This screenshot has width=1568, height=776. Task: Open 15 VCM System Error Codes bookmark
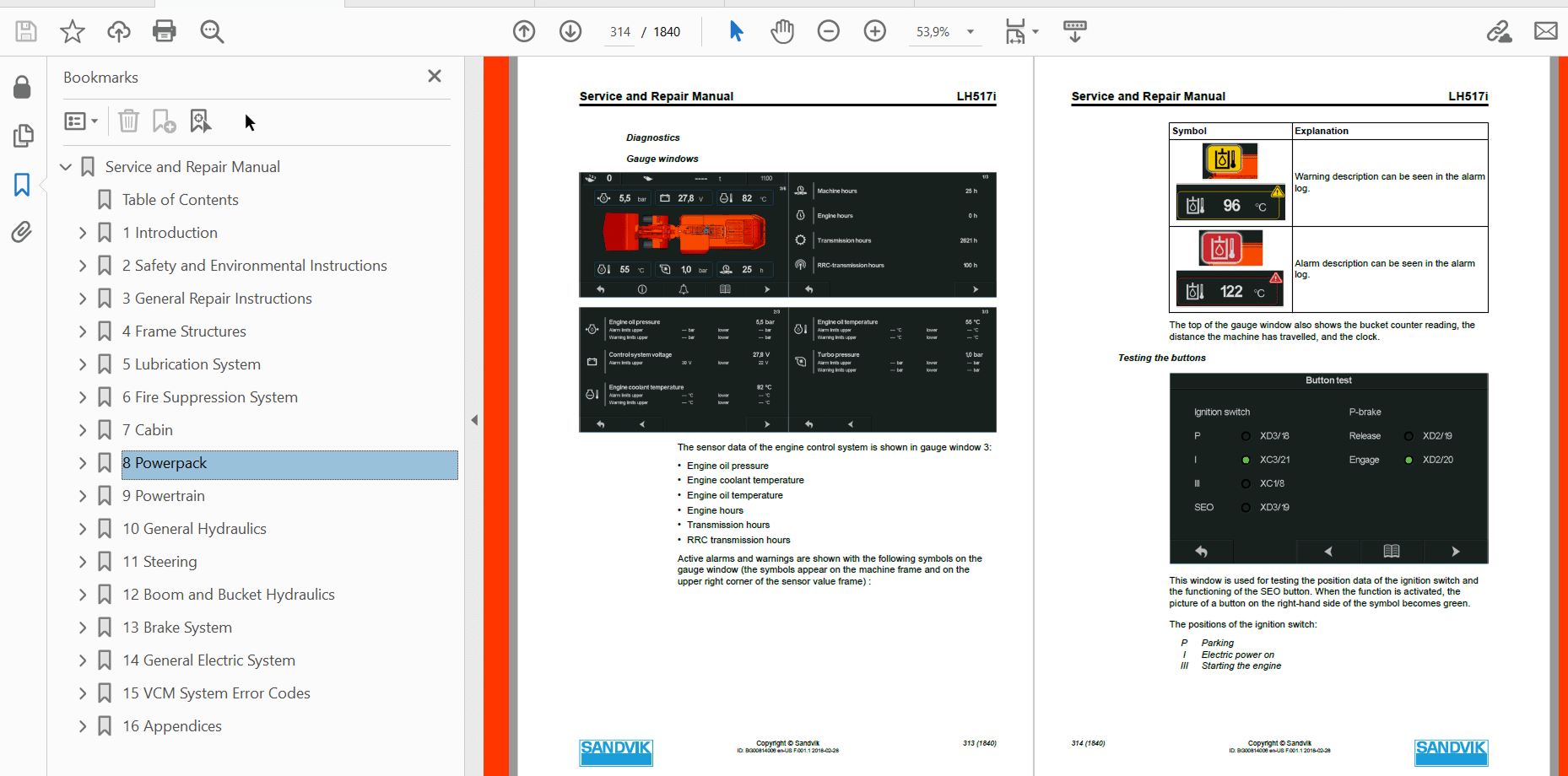click(x=216, y=693)
